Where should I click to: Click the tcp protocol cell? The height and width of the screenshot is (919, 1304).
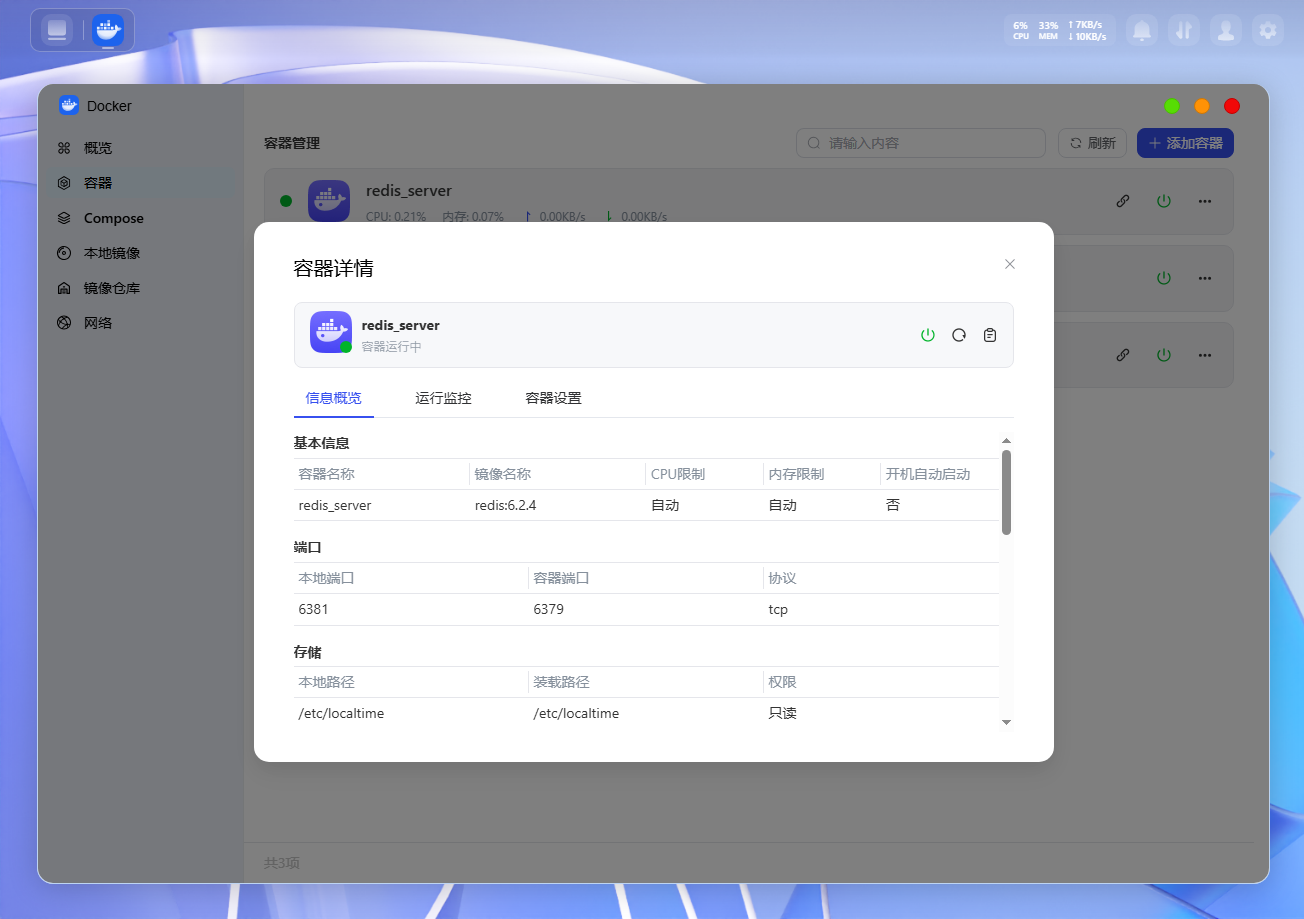(778, 609)
